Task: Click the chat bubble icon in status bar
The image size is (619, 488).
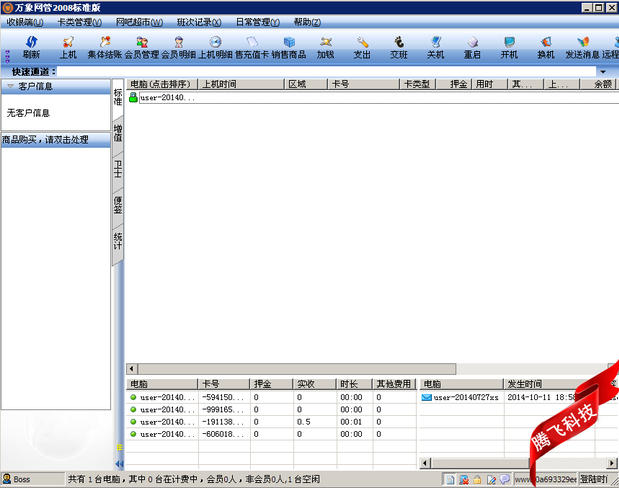Action: click(x=505, y=479)
